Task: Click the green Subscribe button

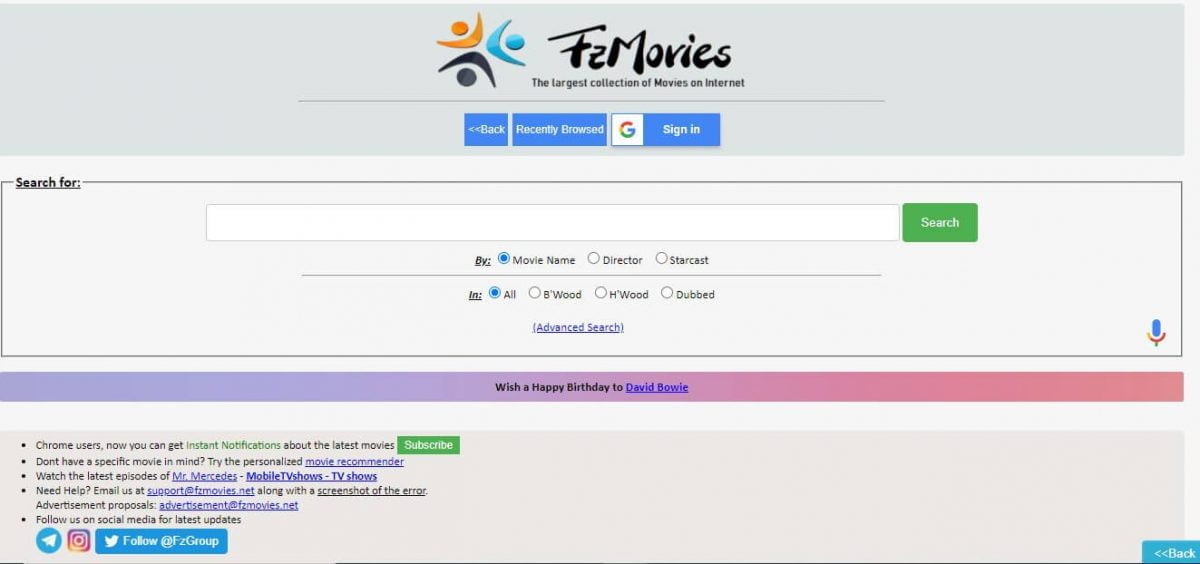Action: 428,445
